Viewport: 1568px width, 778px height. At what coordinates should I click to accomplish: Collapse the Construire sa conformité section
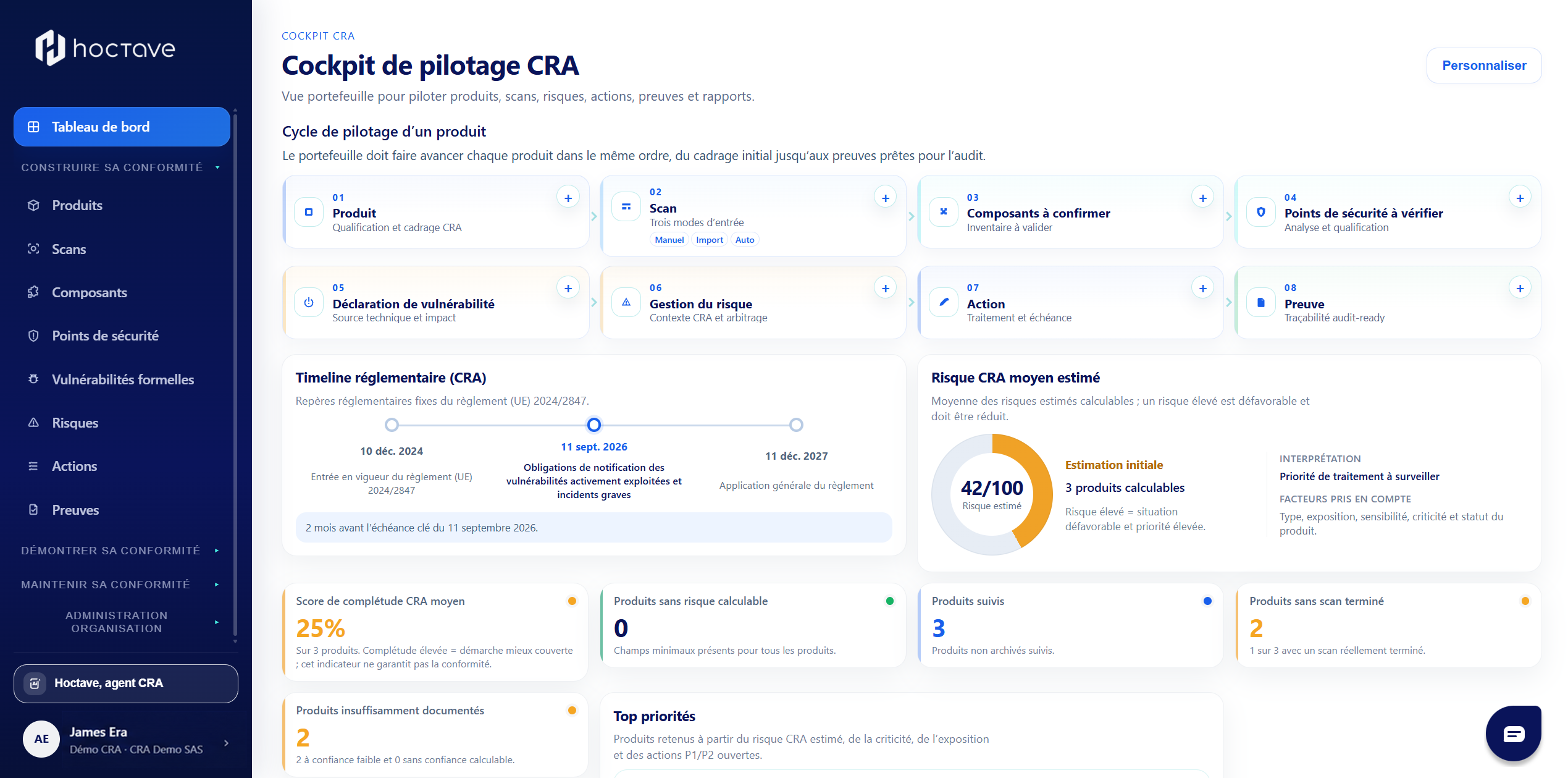click(122, 167)
